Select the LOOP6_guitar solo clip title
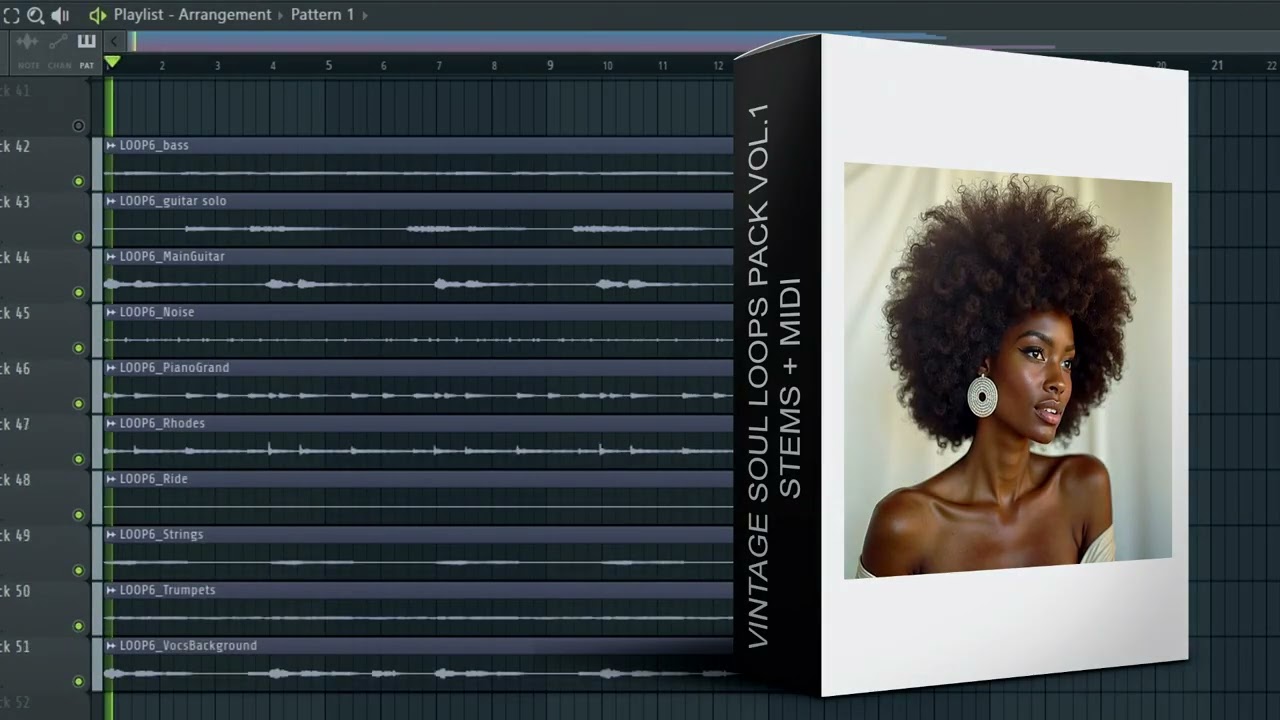This screenshot has height=720, width=1280. pos(173,201)
